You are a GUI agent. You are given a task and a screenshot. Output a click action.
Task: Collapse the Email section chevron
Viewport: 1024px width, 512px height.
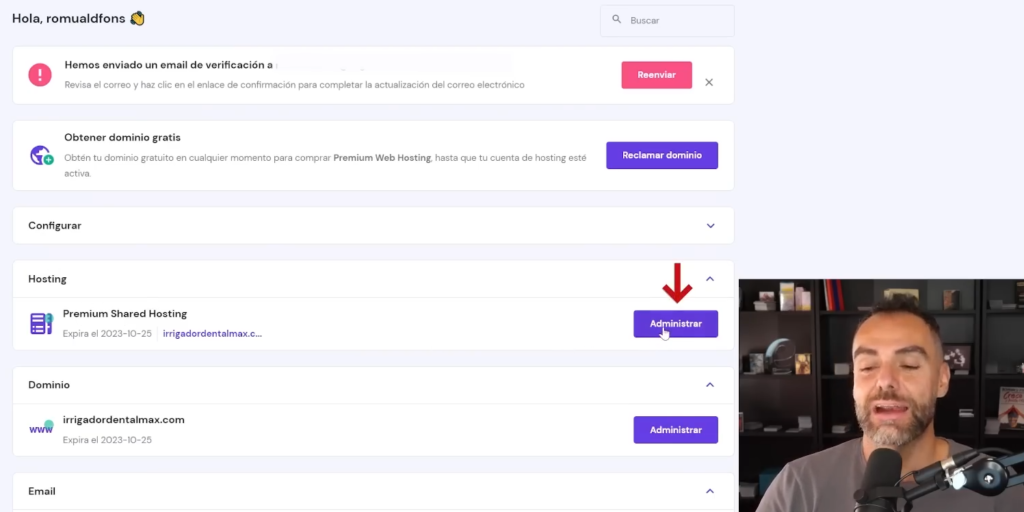pyautogui.click(x=710, y=491)
